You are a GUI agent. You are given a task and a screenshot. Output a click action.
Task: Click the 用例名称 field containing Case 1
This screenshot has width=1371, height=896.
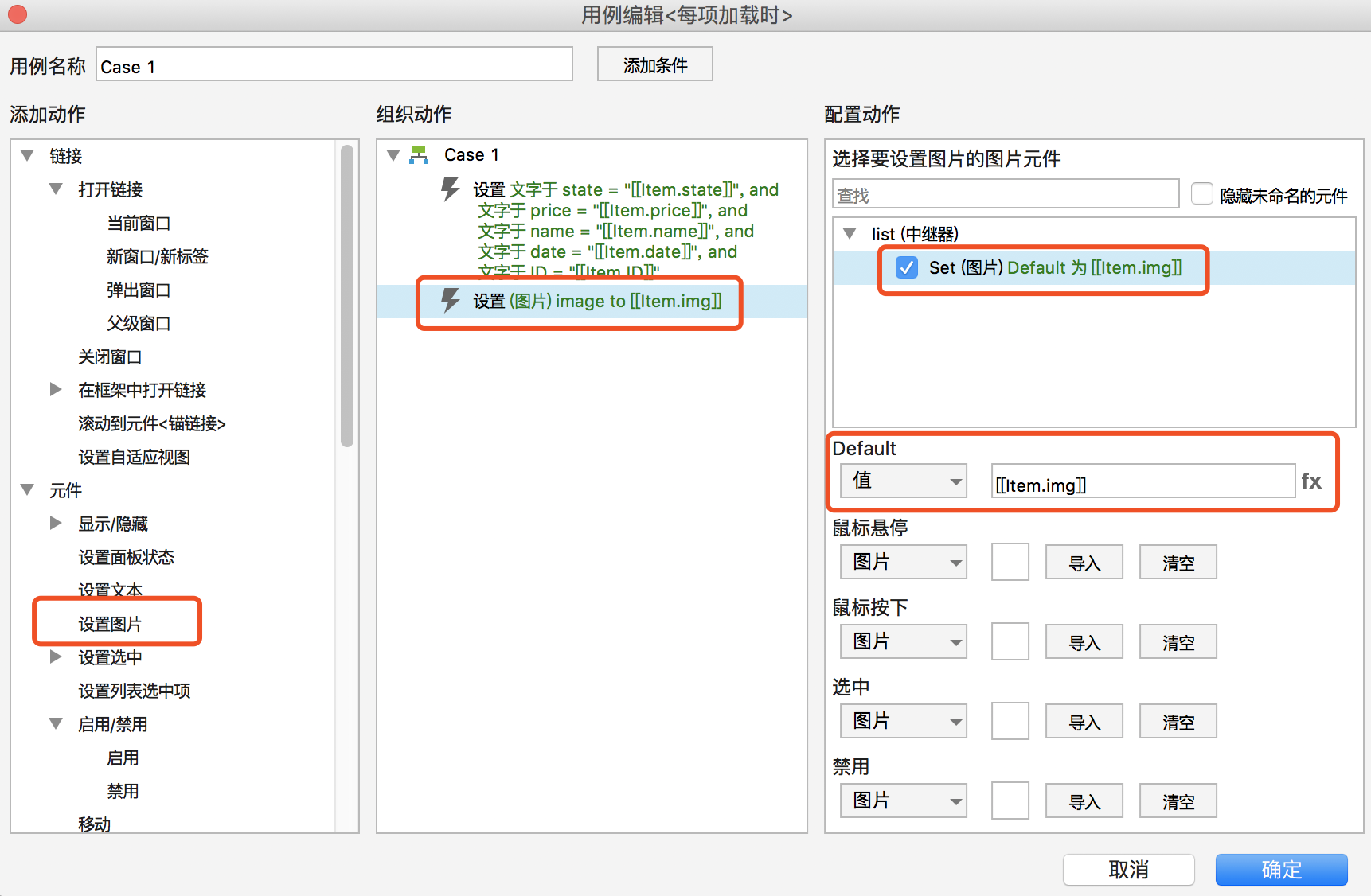[334, 64]
